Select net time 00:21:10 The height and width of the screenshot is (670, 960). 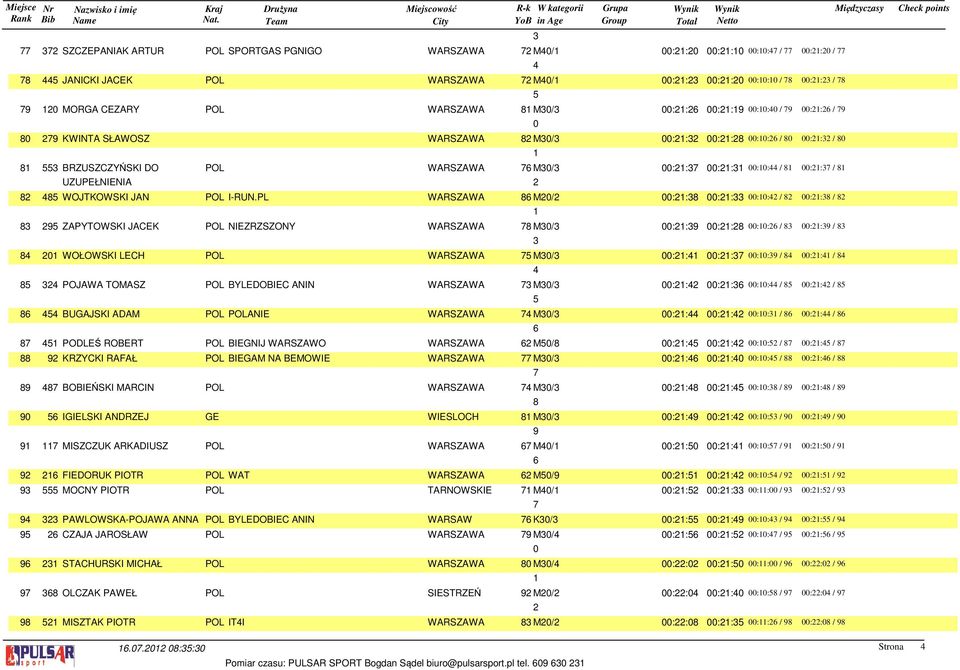(x=725, y=51)
